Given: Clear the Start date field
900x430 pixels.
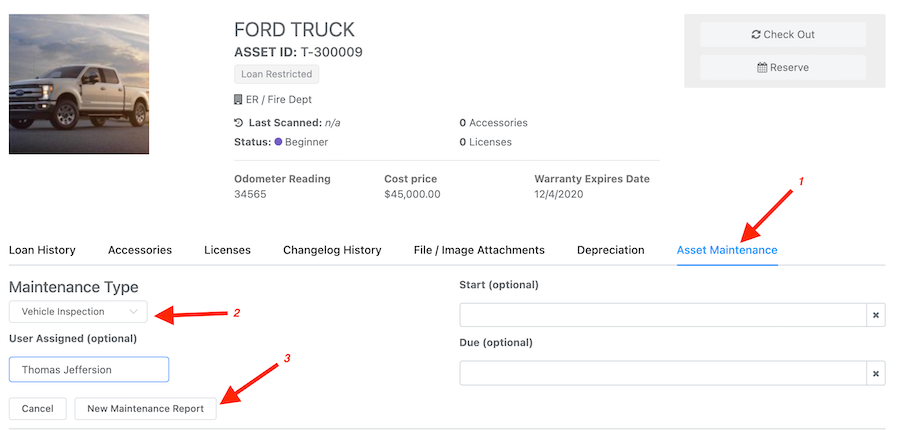Looking at the screenshot, I should (x=876, y=315).
